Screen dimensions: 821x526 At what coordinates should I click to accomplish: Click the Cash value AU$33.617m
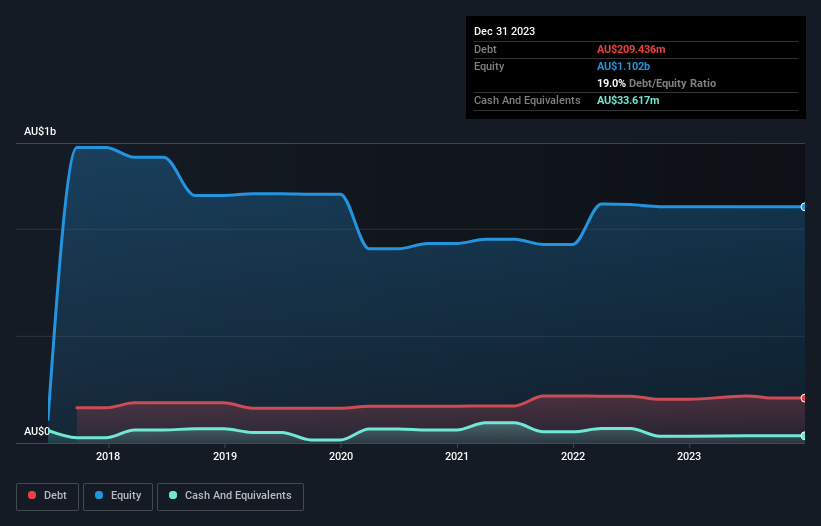pos(628,100)
